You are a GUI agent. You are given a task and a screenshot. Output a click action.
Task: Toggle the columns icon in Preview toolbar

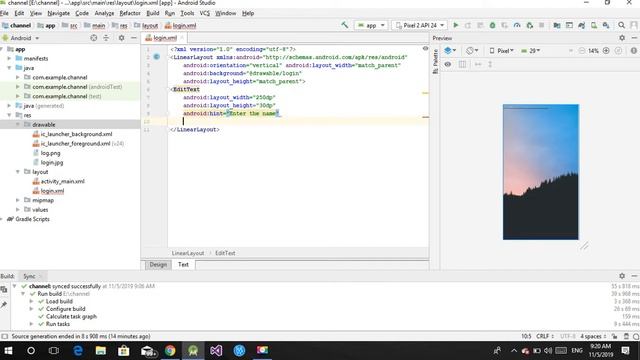(462, 64)
